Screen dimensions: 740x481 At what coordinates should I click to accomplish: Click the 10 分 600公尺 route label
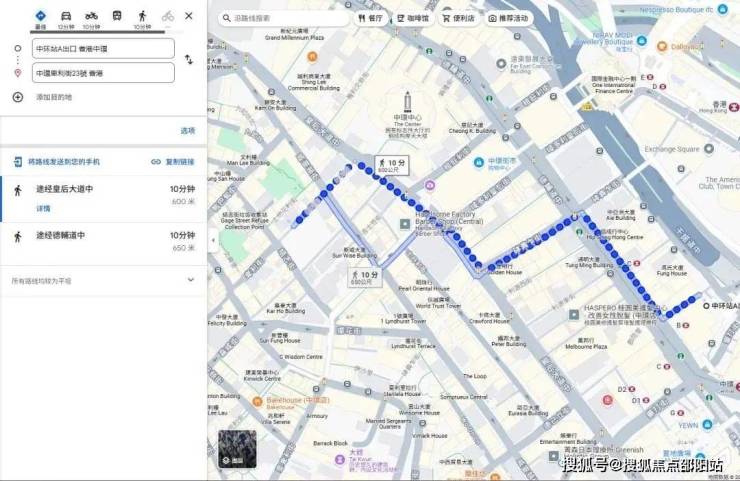click(392, 165)
